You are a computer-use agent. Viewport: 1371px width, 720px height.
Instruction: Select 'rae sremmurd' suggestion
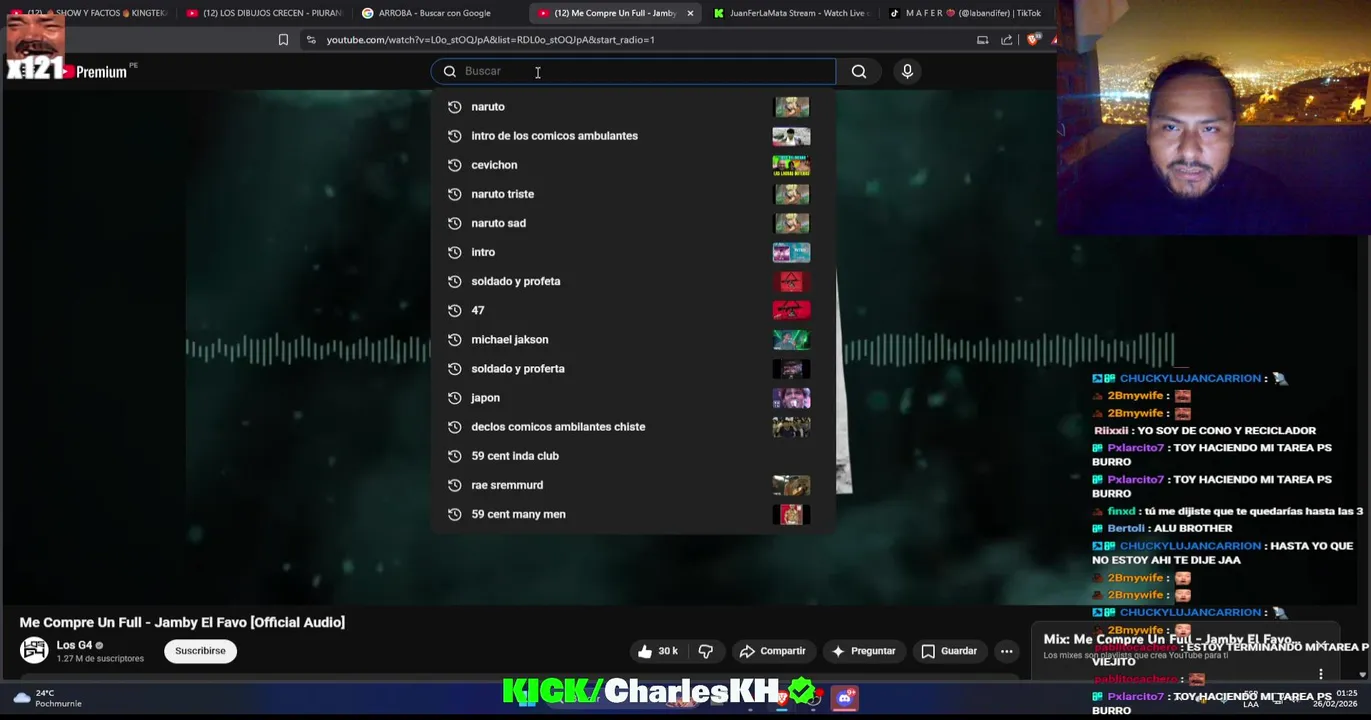pyautogui.click(x=633, y=484)
